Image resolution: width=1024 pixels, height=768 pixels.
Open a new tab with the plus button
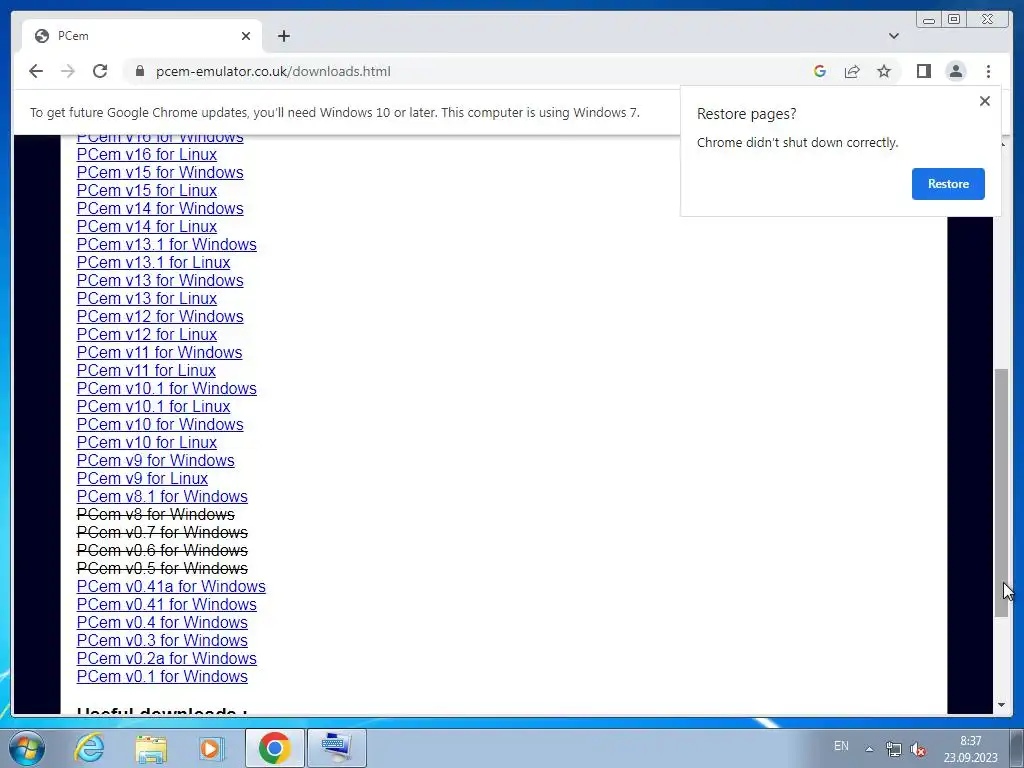[283, 36]
